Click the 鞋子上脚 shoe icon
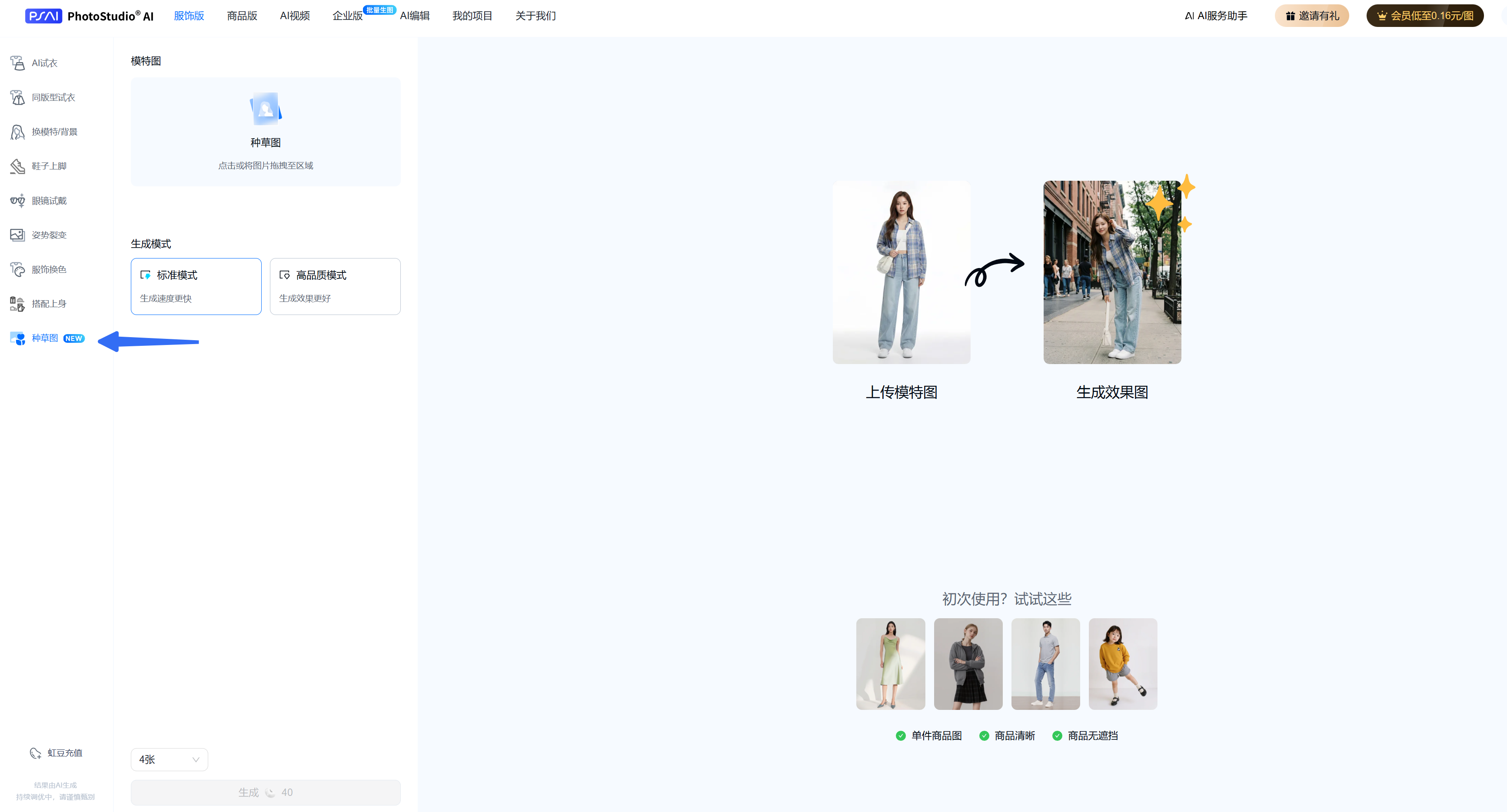The image size is (1507, 812). pyautogui.click(x=17, y=166)
